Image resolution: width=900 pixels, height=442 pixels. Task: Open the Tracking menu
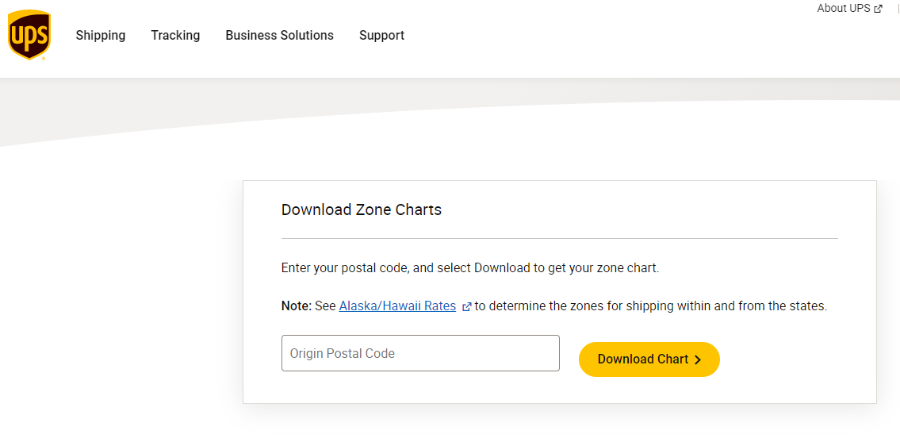point(175,35)
